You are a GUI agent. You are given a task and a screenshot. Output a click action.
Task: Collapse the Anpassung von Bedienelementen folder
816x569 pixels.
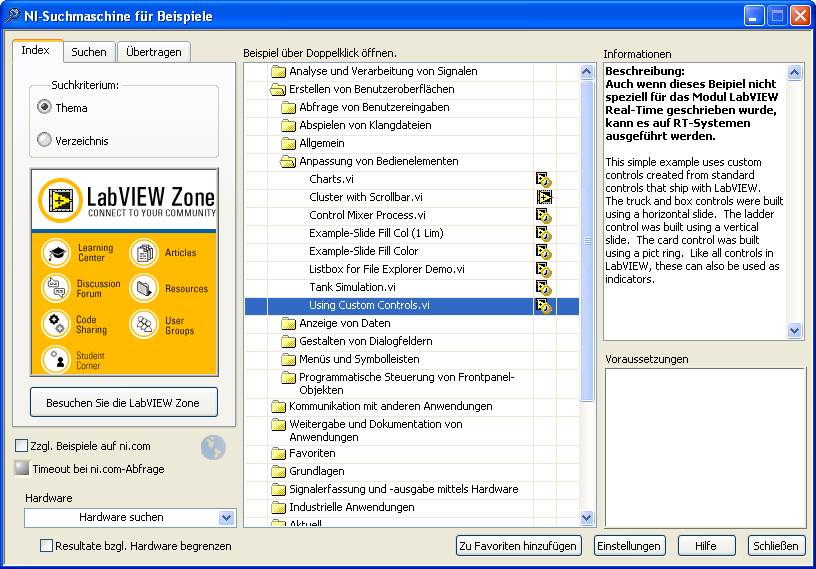(288, 161)
